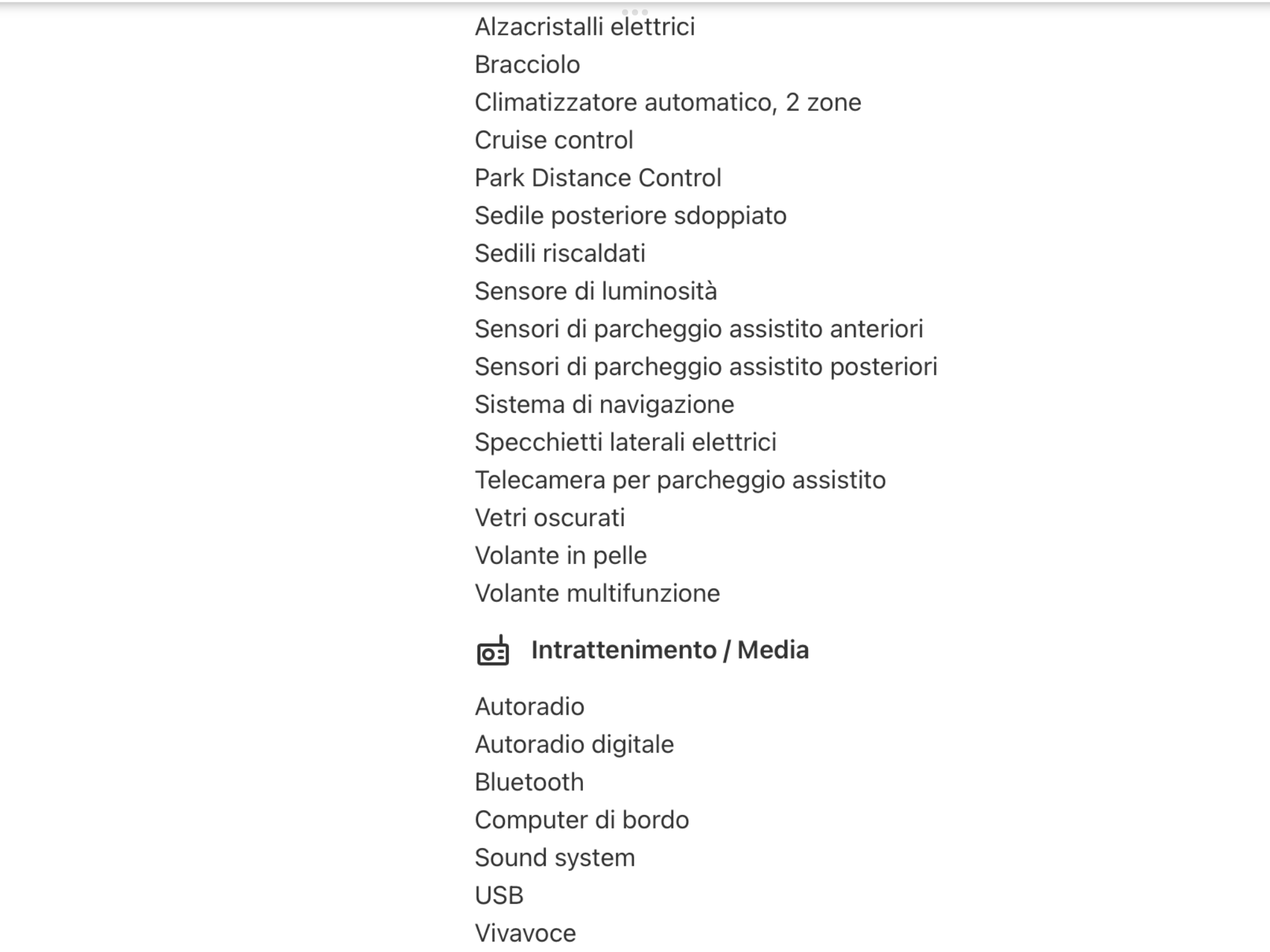
Task: Select the Bluetooth feature text
Action: (530, 782)
